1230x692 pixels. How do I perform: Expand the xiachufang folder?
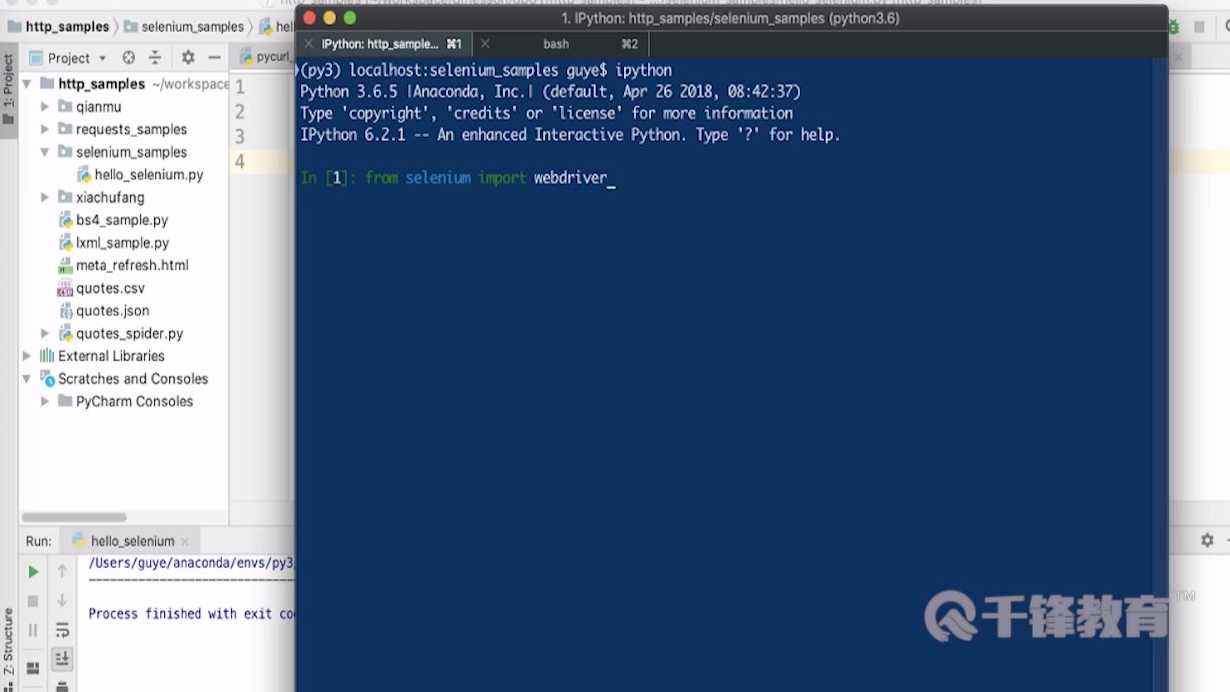tap(45, 198)
